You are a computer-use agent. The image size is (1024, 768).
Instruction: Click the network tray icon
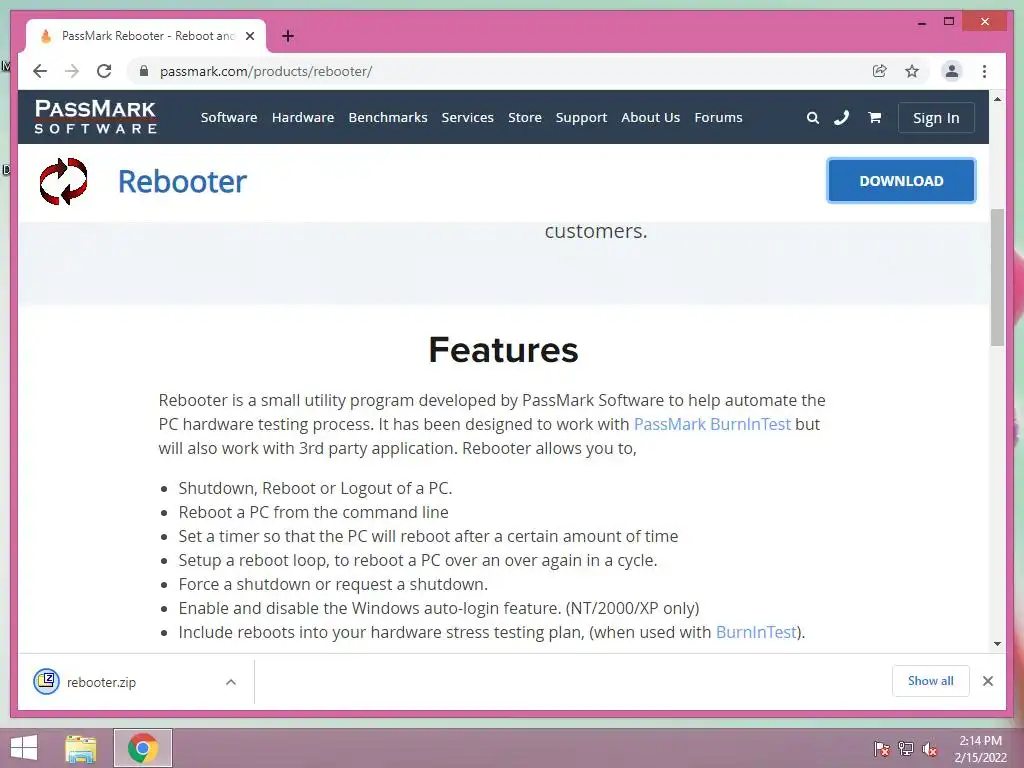pos(906,748)
